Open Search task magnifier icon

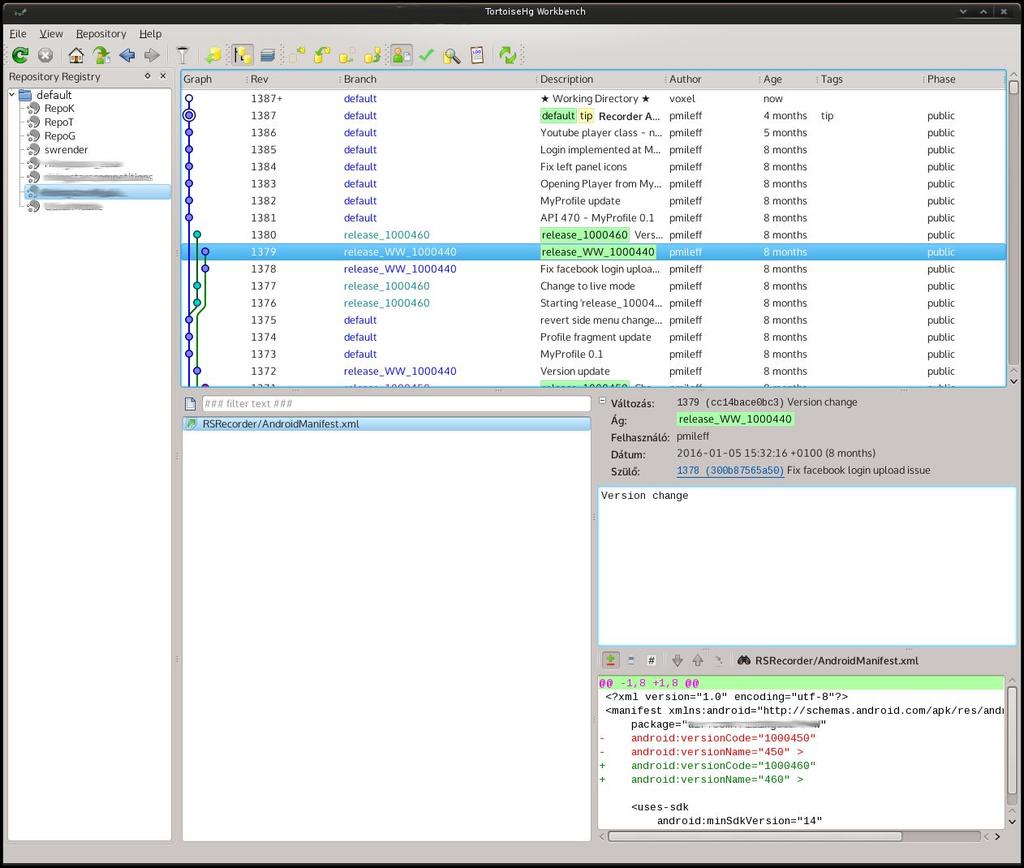point(451,56)
